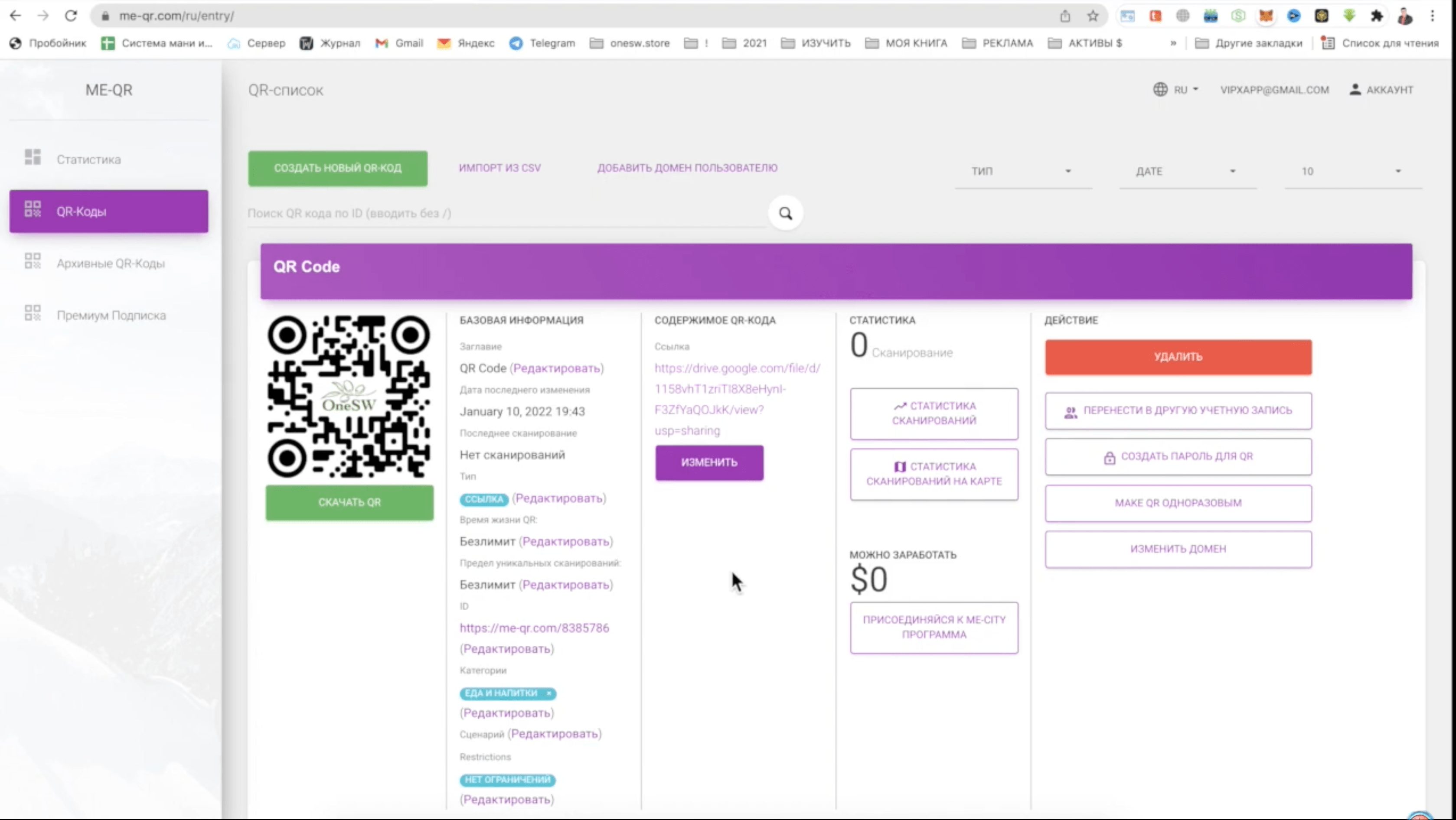Open Другие закладки folder
This screenshot has width=1456, height=820.
(1249, 43)
